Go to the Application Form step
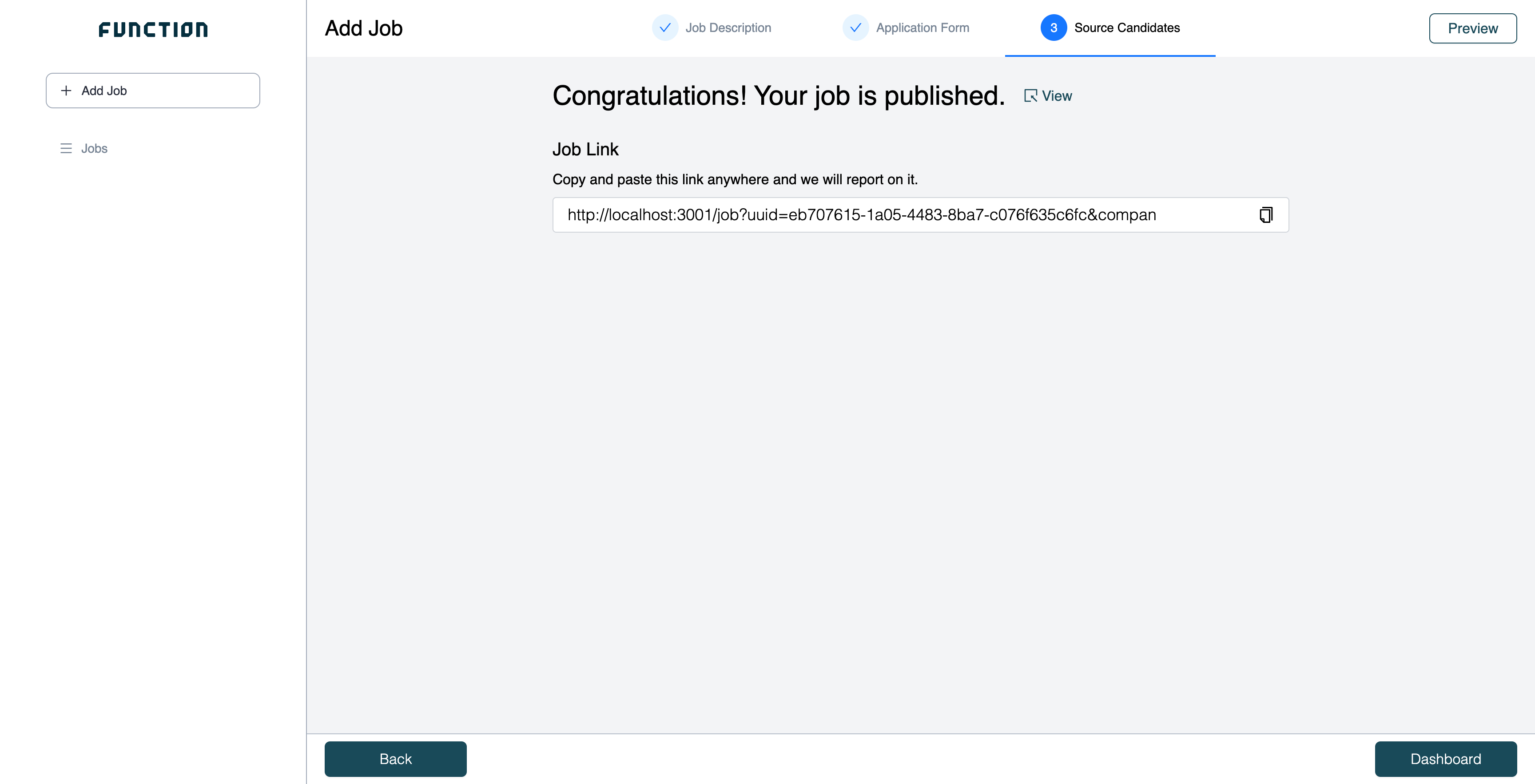This screenshot has width=1535, height=784. click(923, 28)
